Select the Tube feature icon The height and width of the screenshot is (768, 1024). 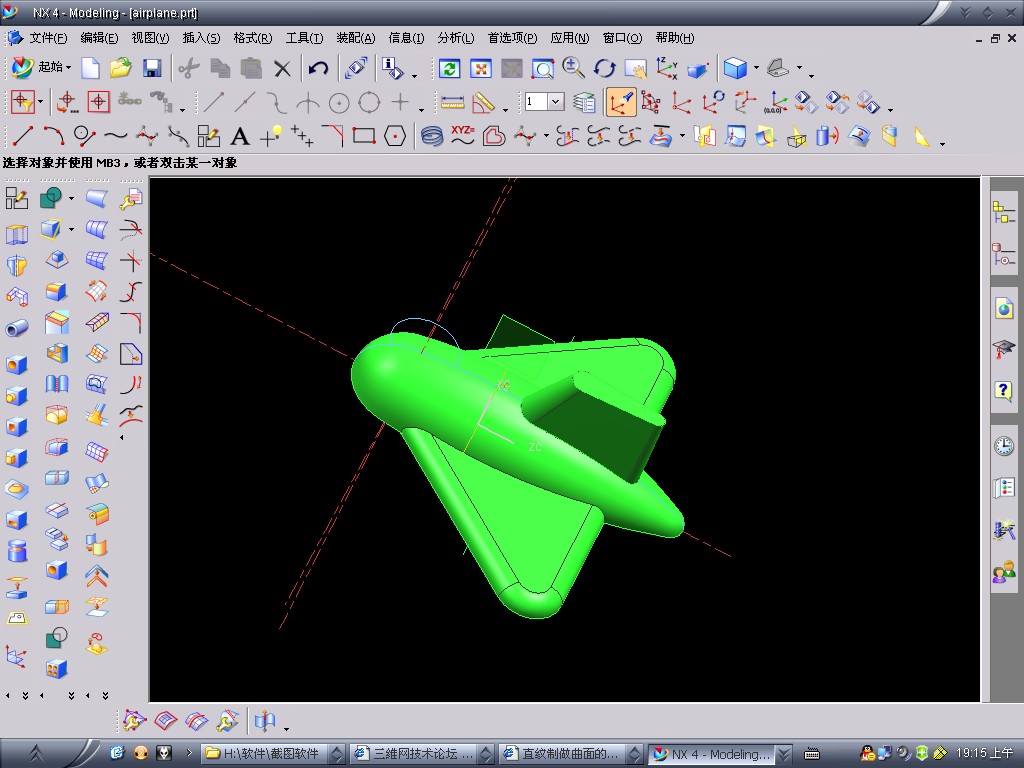16,327
